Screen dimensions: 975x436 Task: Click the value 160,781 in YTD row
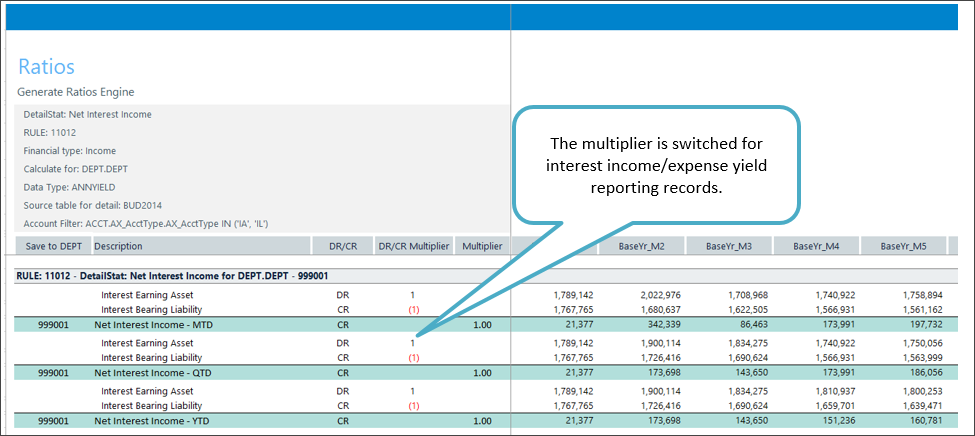pos(926,422)
